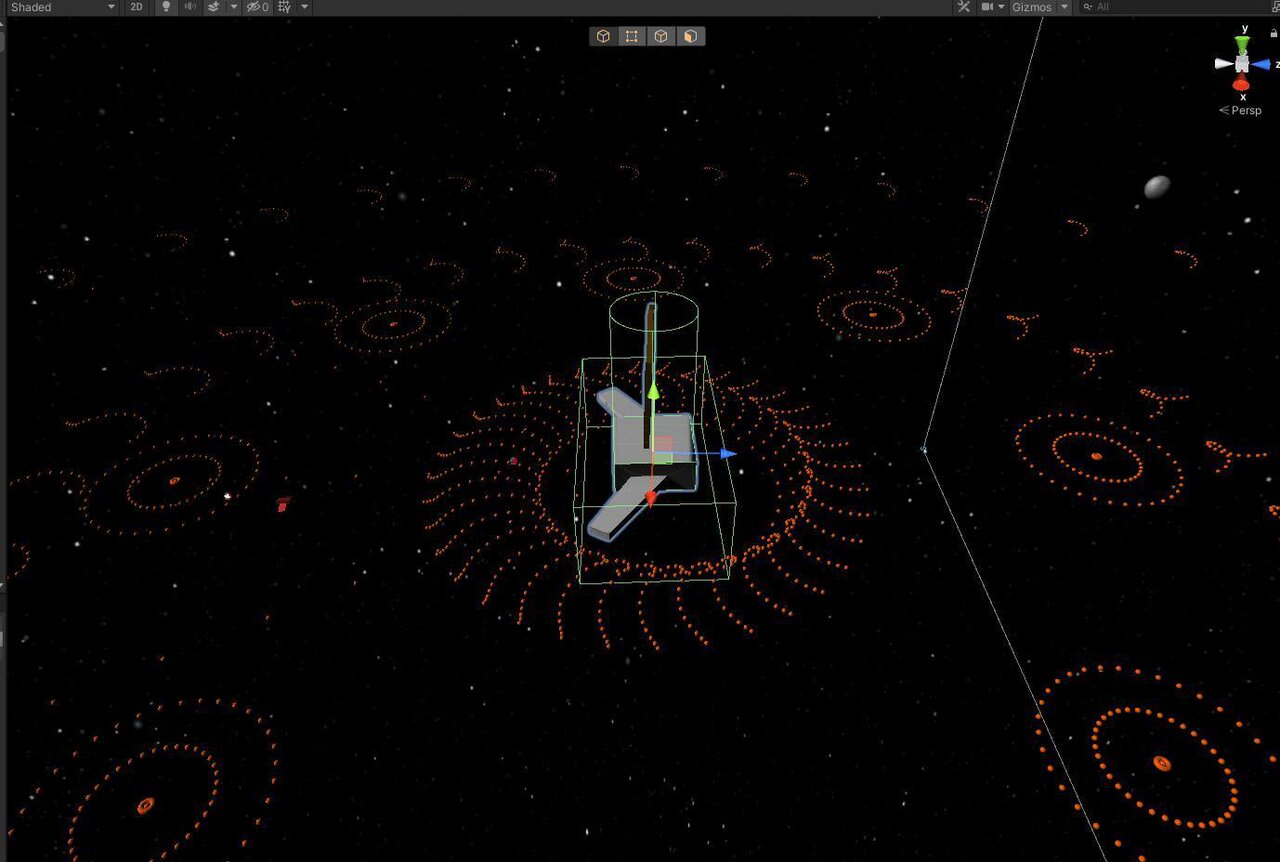The image size is (1280, 862).
Task: Toggle scene view rotation lock icon
Action: [x=1273, y=33]
